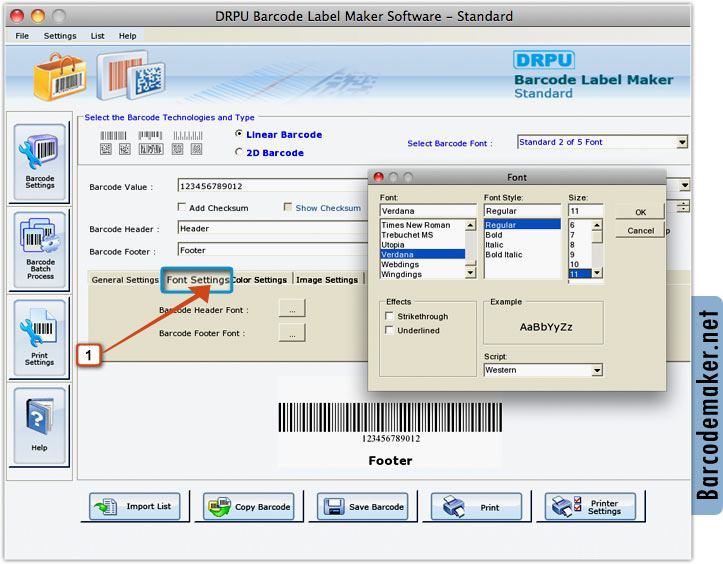
Task: Switch to the Color Settings tab
Action: tap(261, 279)
